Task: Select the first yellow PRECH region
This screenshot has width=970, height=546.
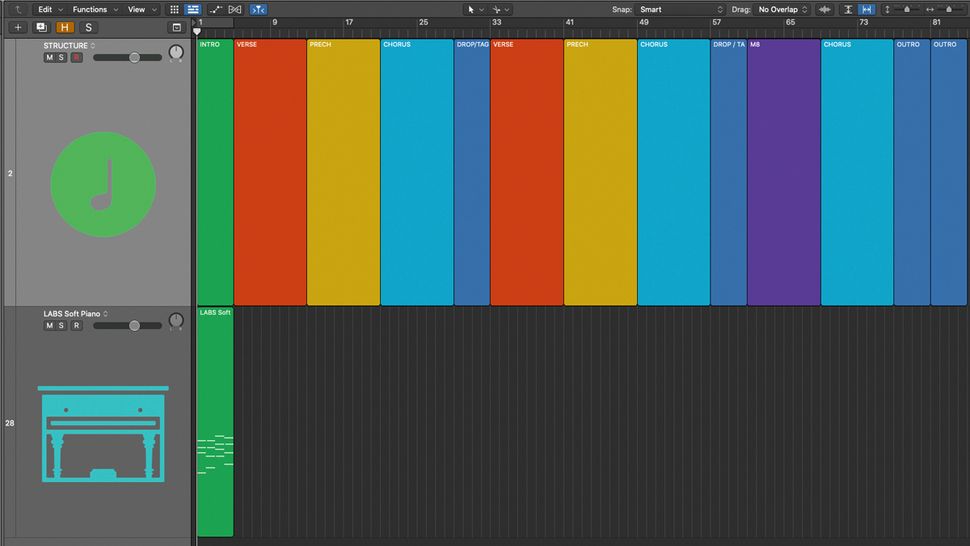Action: [343, 172]
